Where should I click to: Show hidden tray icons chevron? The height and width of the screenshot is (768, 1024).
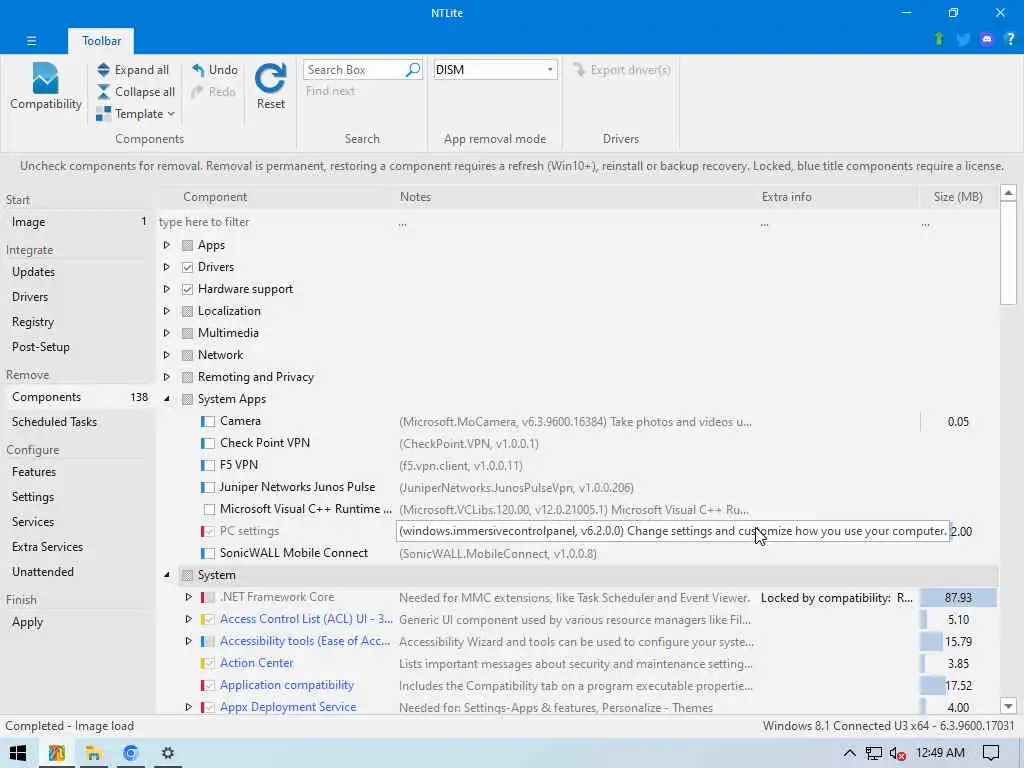(849, 753)
